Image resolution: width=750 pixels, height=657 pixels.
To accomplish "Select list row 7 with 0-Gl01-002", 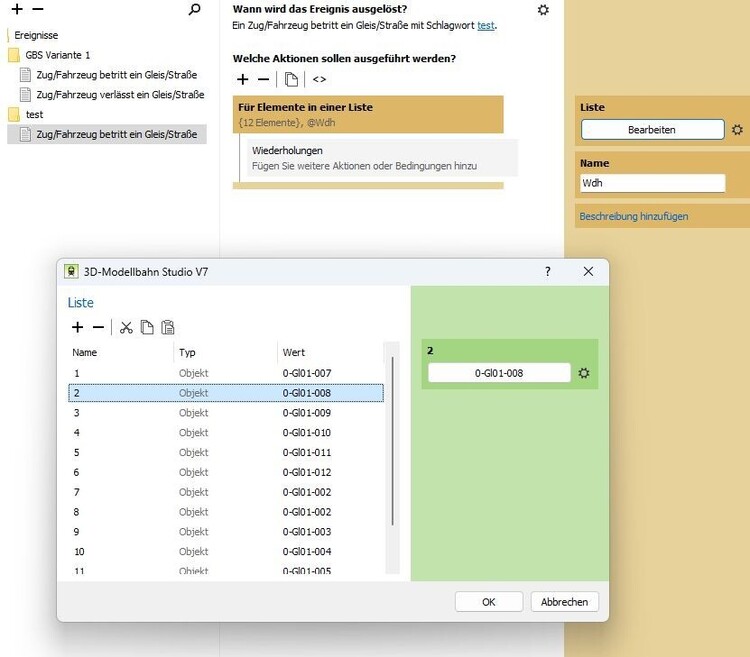I will (226, 492).
